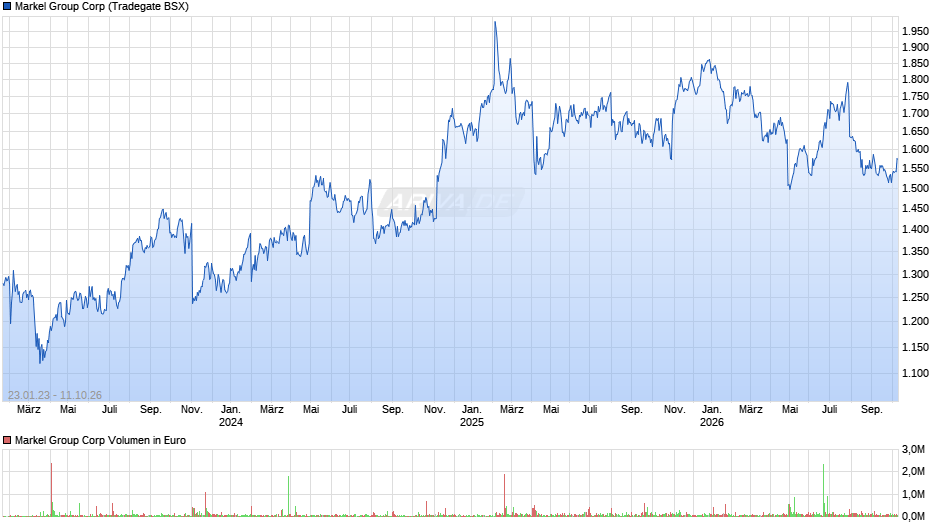The image size is (940, 526).
Task: Click the 1.100 price axis label
Action: 915,373
